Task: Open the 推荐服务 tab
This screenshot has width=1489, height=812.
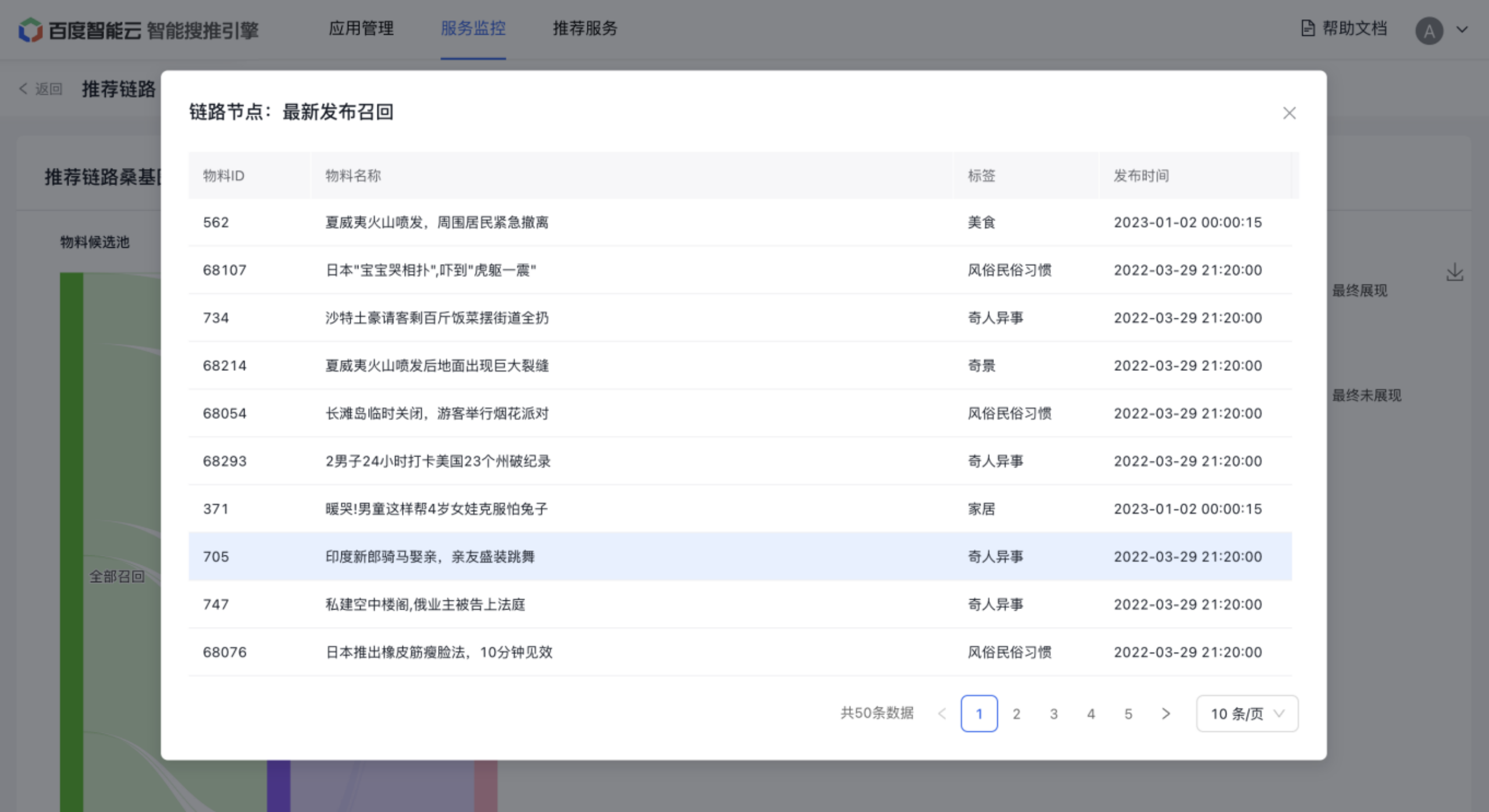Action: [x=585, y=29]
